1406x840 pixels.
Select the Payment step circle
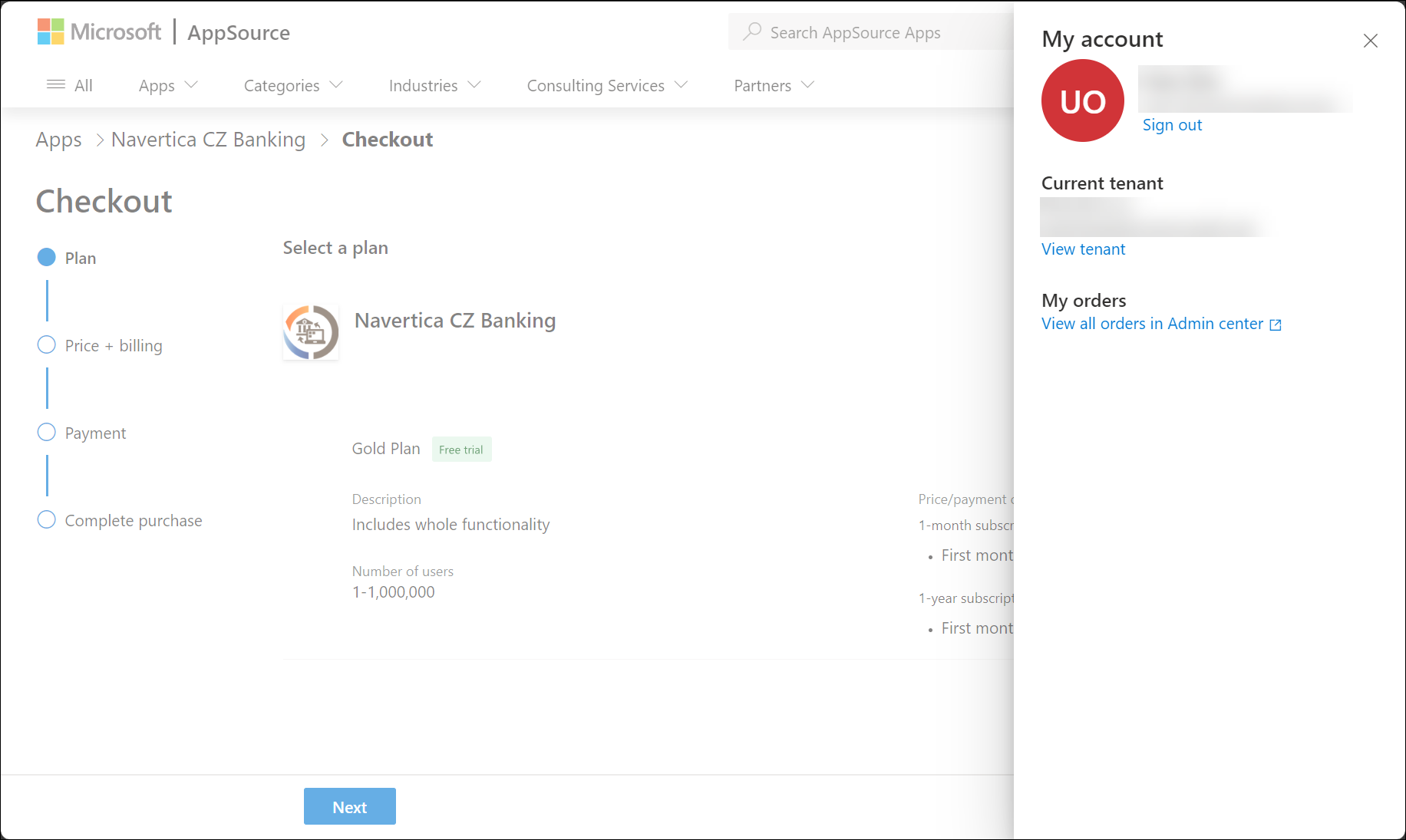tap(47, 433)
